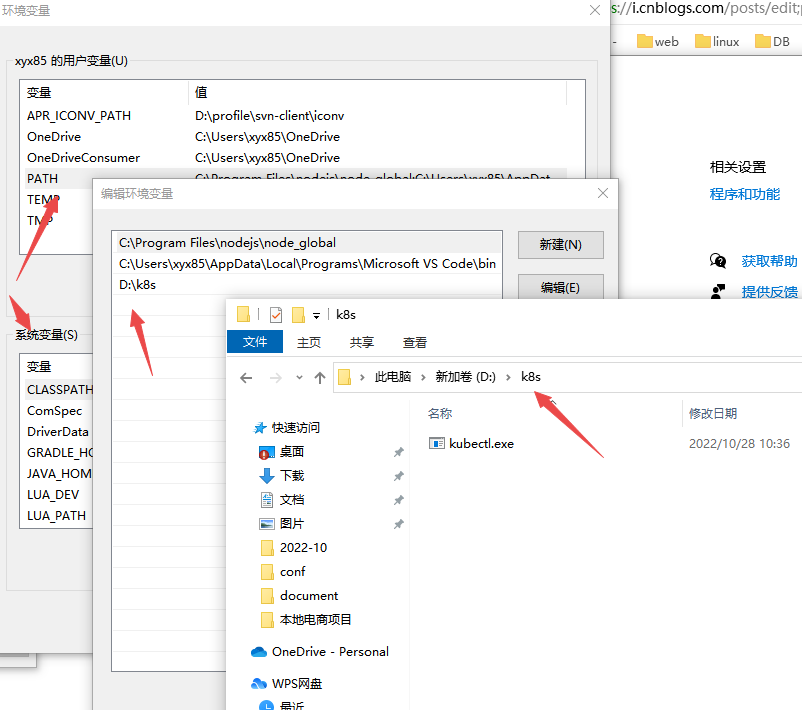Viewport: 802px width, 710px height.
Task: Click the pin icon beside 桌面
Action: [398, 452]
